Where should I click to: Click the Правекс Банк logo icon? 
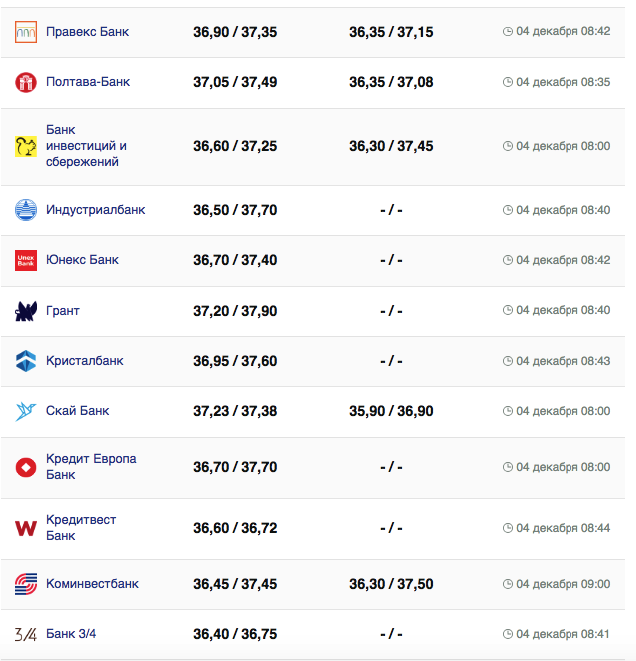(x=26, y=32)
